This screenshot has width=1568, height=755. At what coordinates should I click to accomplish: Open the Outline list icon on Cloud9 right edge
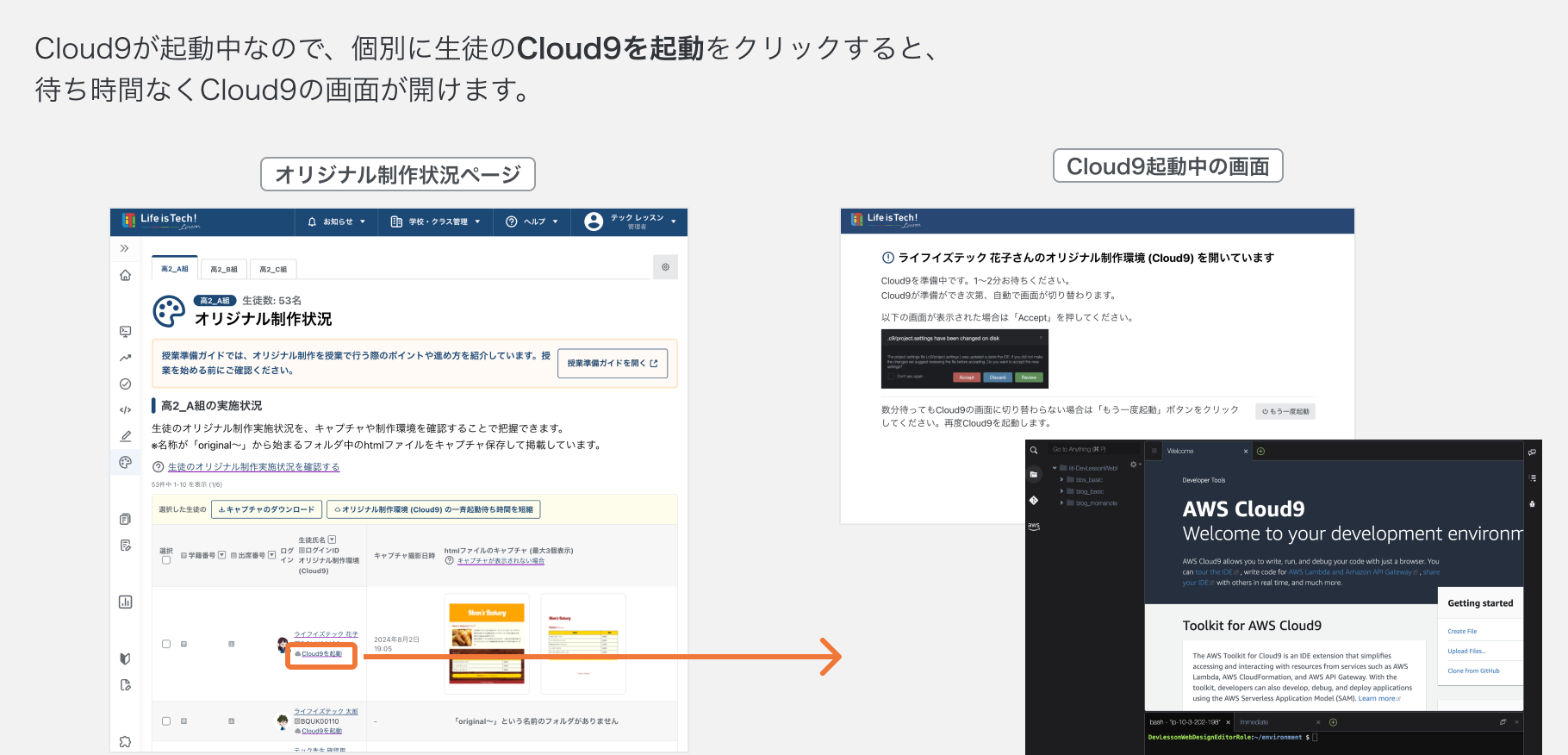click(x=1532, y=477)
